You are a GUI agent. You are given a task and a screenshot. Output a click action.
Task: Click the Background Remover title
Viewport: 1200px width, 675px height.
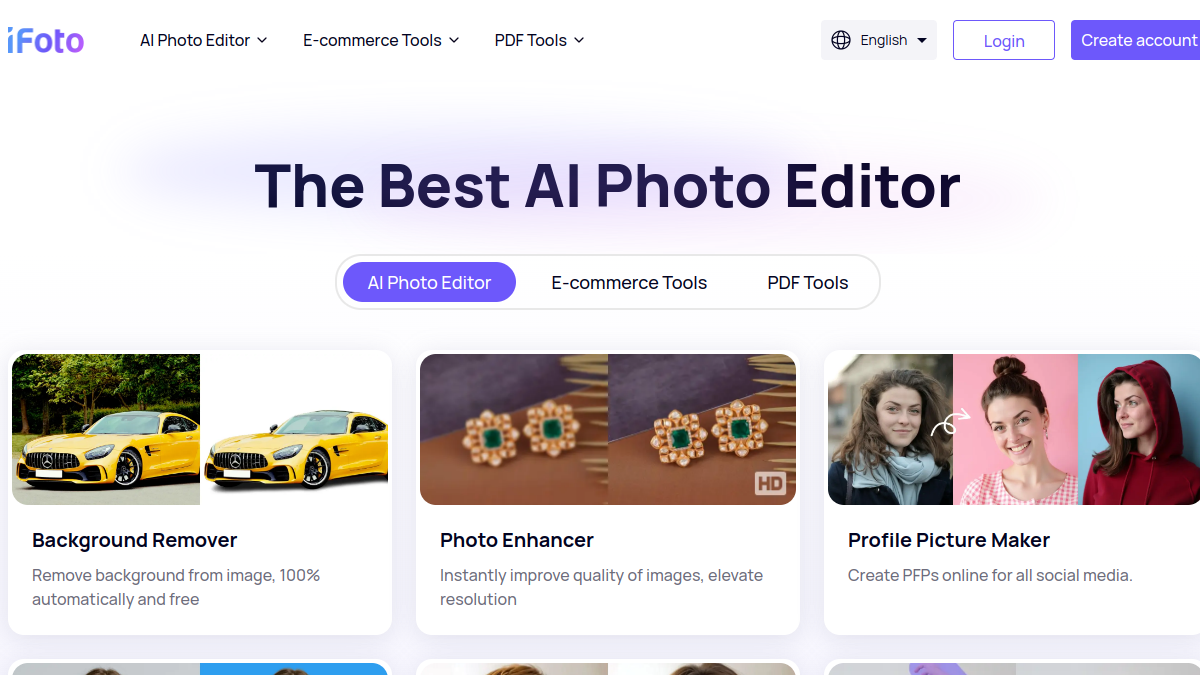(135, 540)
